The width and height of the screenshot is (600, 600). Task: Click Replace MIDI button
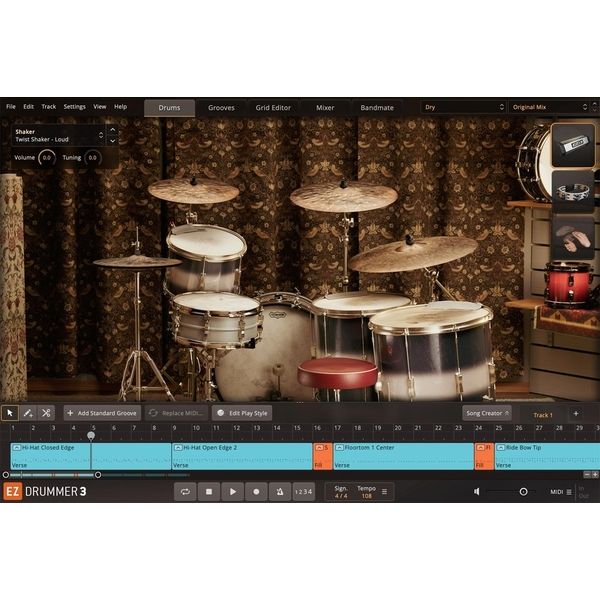(x=176, y=413)
